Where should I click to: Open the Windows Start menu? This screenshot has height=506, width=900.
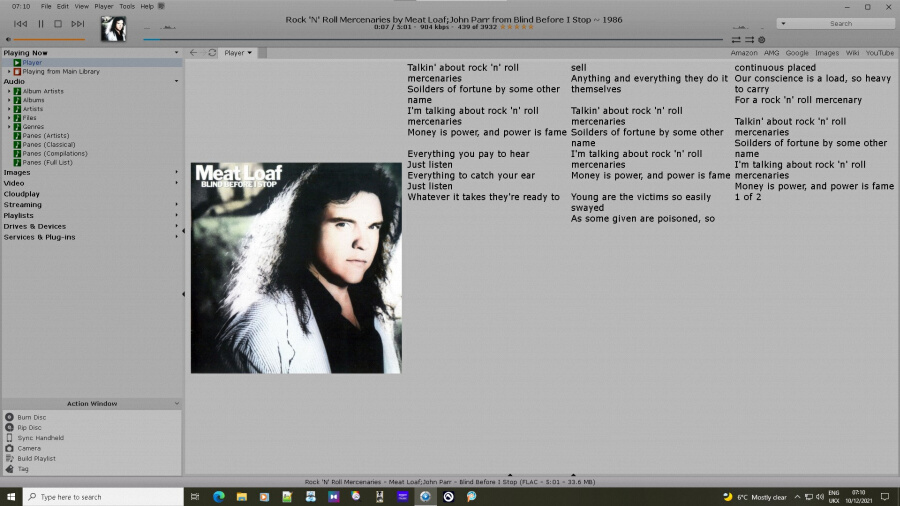[x=10, y=497]
